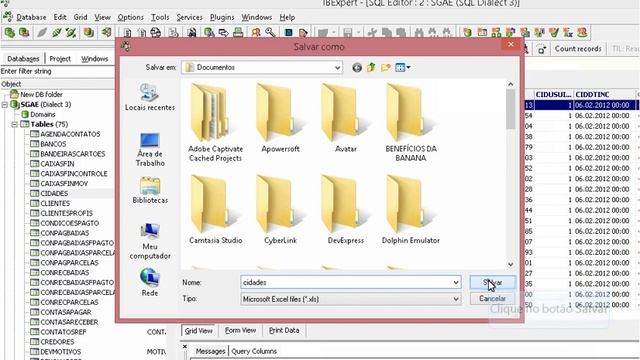
Task: Open the Grid menu
Action: (x=80, y=17)
